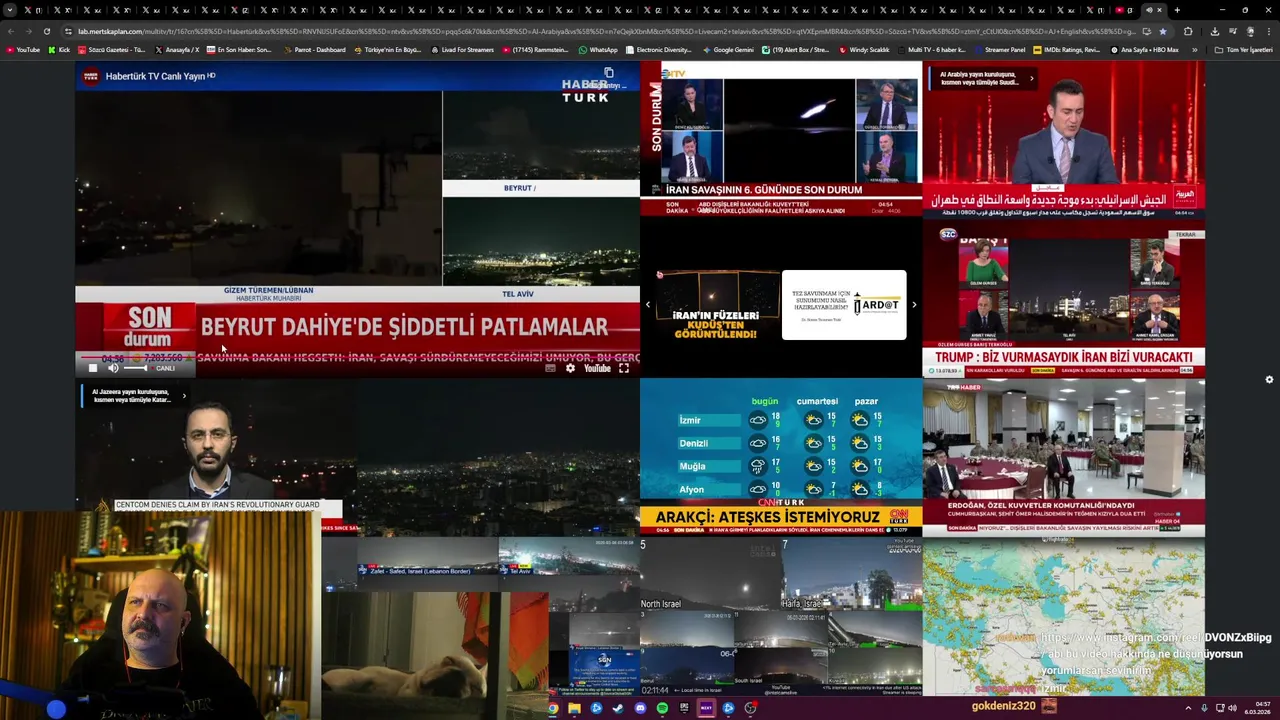Open Habertürk player settings gear
This screenshot has height=720, width=1280.
pos(570,368)
